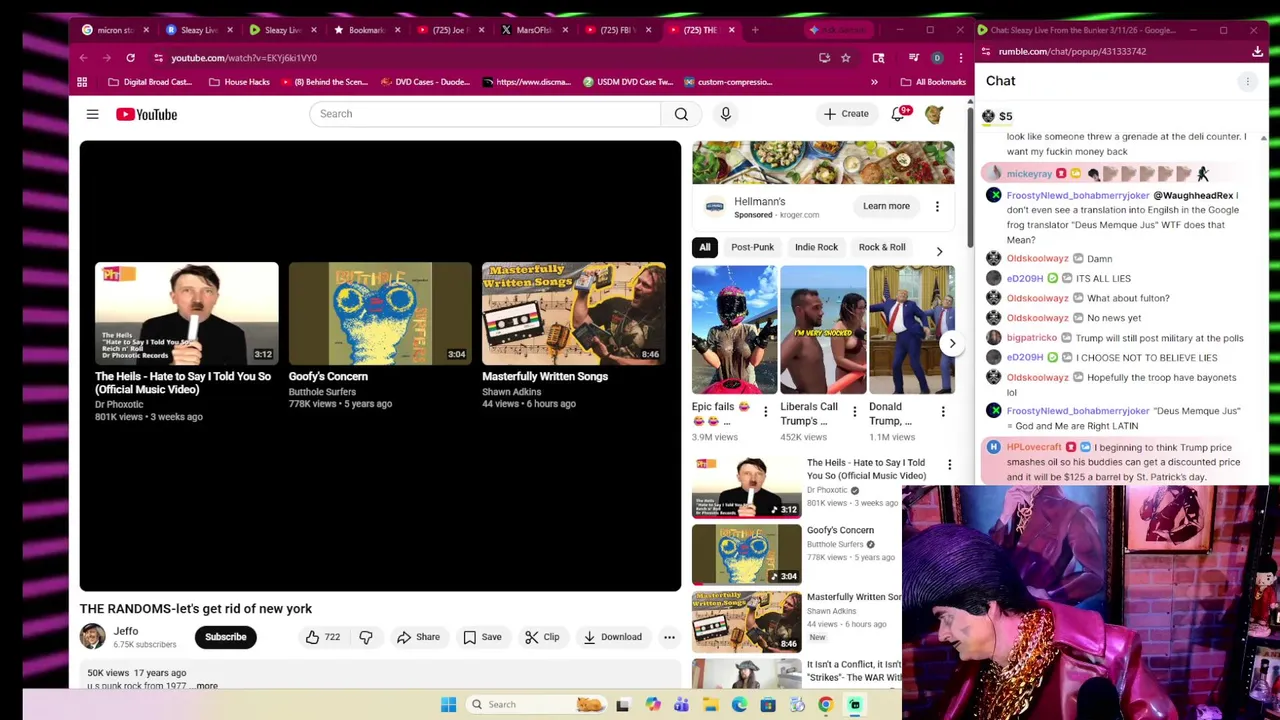This screenshot has height=720, width=1280.
Task: Advance the Shorts shelf with next arrow
Action: [952, 343]
